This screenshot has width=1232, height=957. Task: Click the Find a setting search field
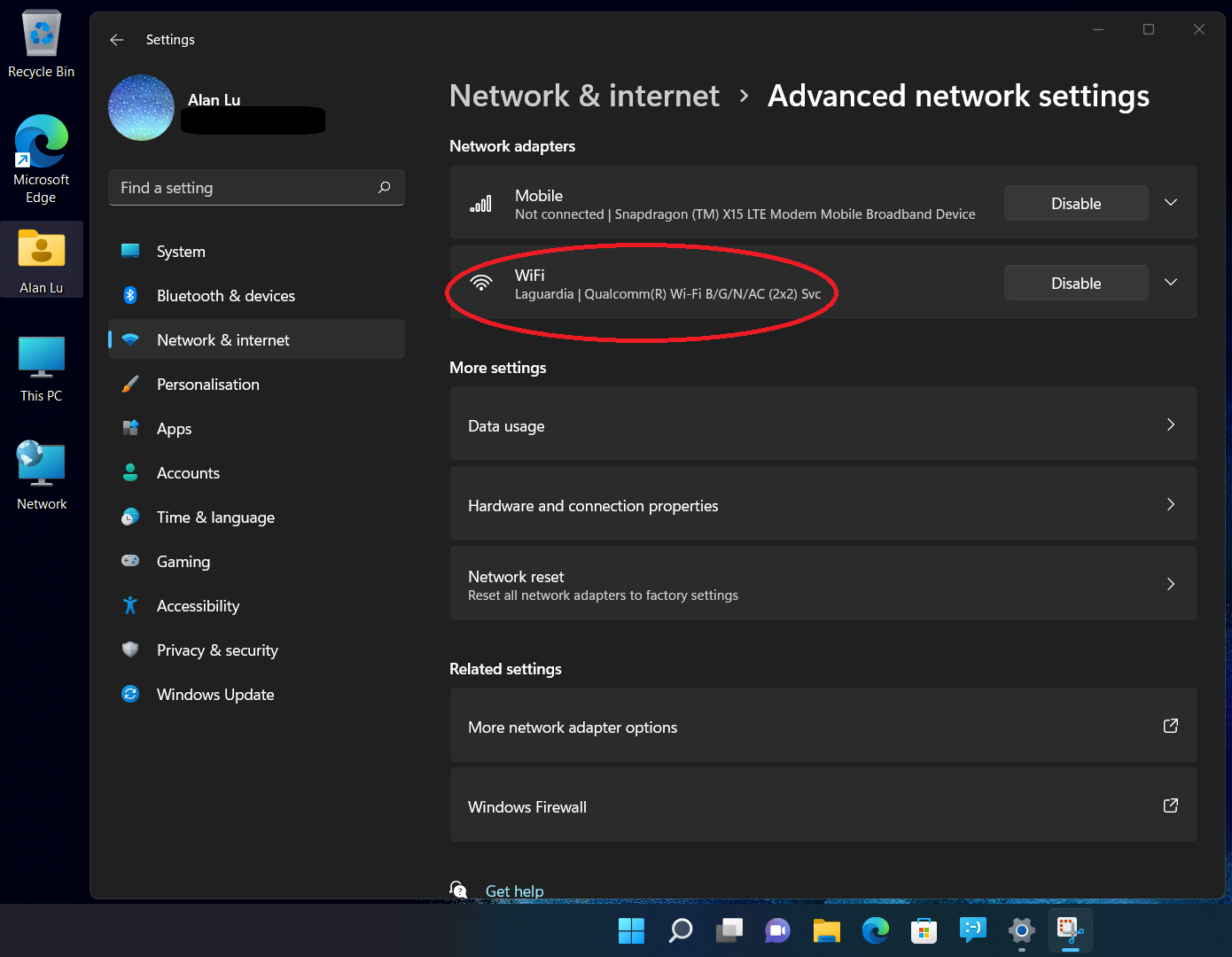click(255, 187)
